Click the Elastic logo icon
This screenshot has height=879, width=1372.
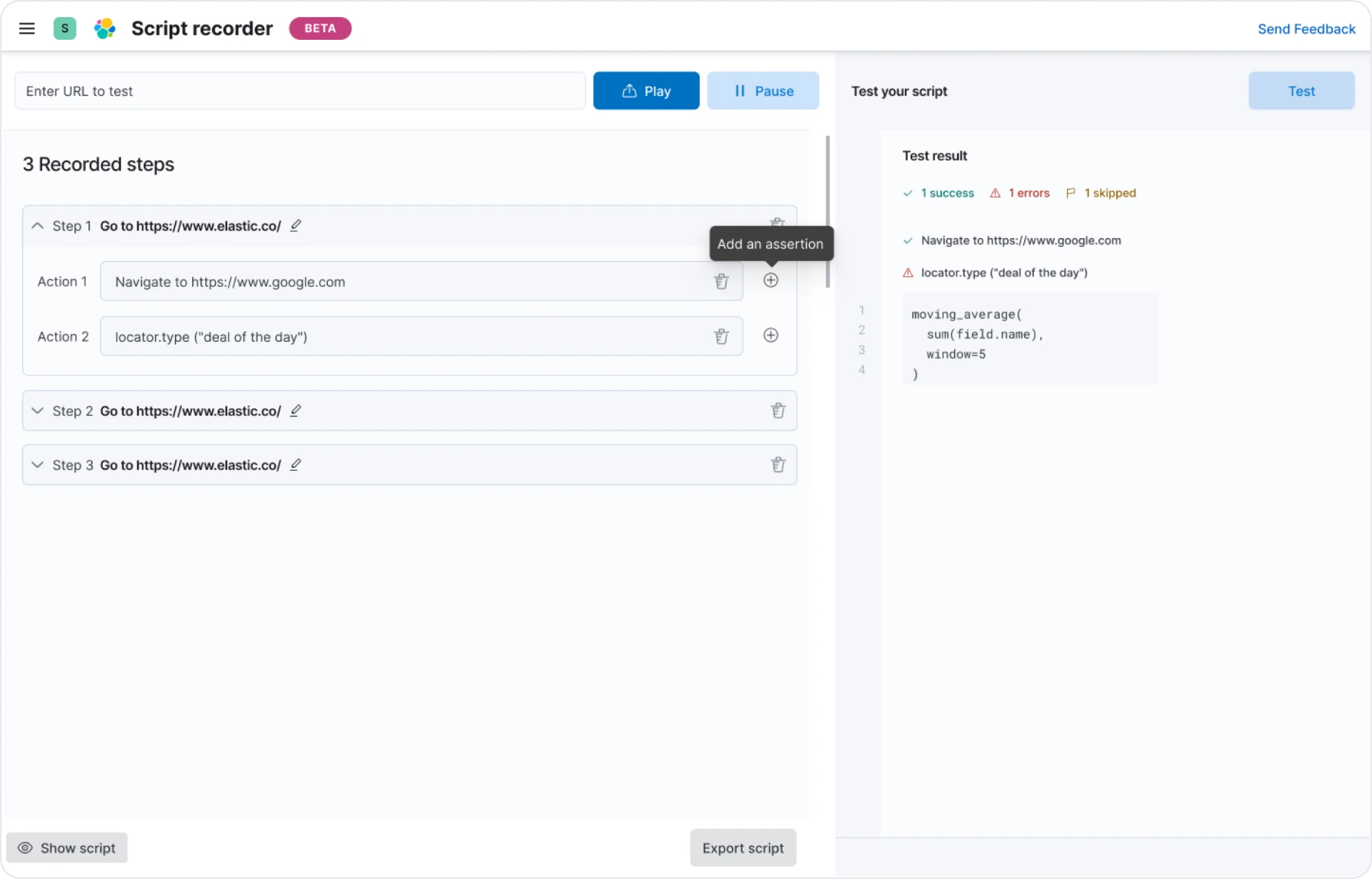[x=105, y=28]
